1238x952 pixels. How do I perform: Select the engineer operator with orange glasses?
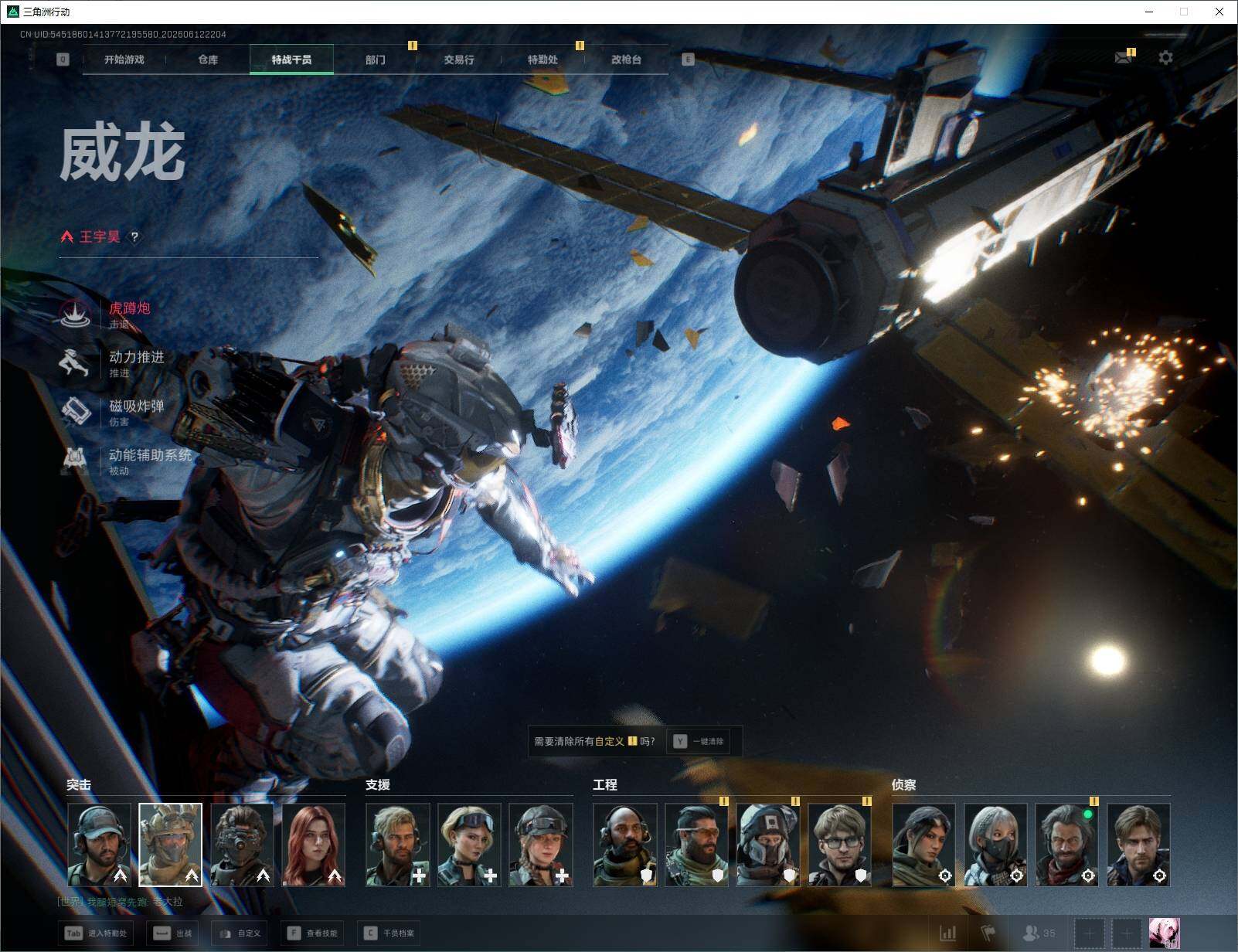click(696, 845)
